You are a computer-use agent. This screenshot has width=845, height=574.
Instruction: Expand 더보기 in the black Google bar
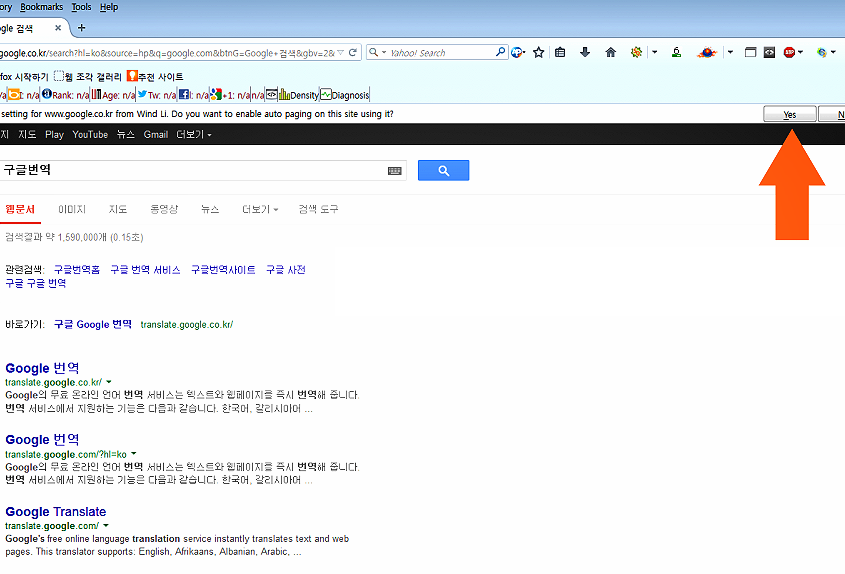(x=194, y=134)
